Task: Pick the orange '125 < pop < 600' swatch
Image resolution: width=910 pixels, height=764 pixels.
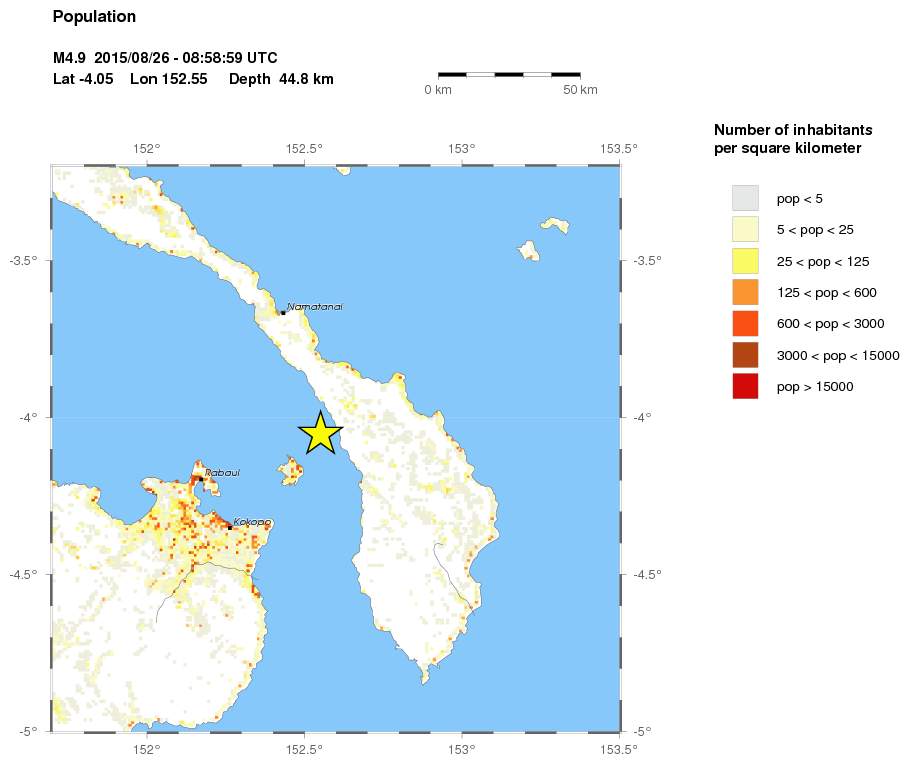Action: pos(745,292)
